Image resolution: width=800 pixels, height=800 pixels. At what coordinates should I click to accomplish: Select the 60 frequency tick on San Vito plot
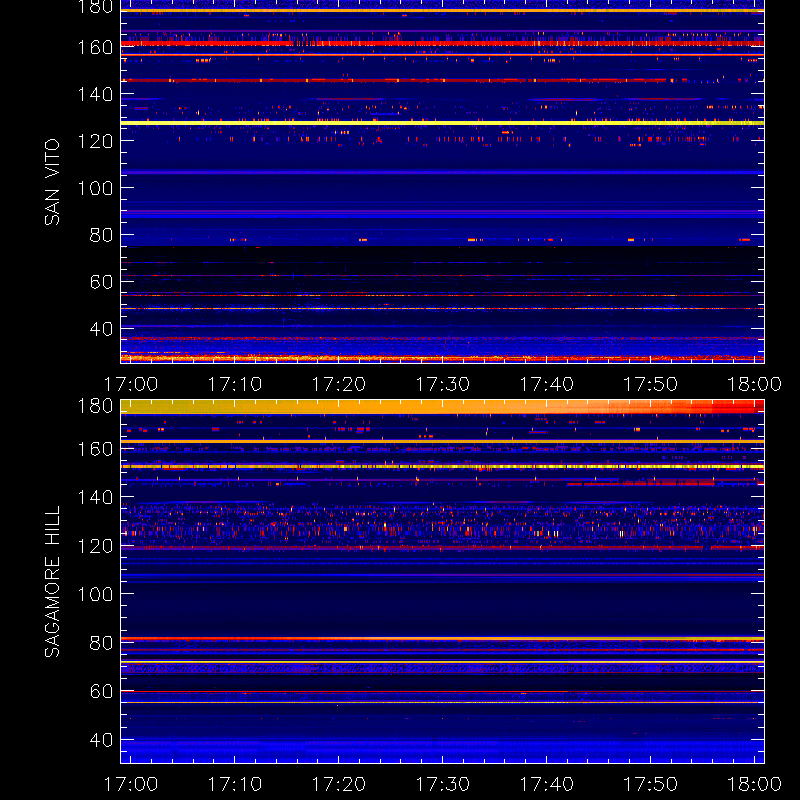pyautogui.click(x=101, y=282)
